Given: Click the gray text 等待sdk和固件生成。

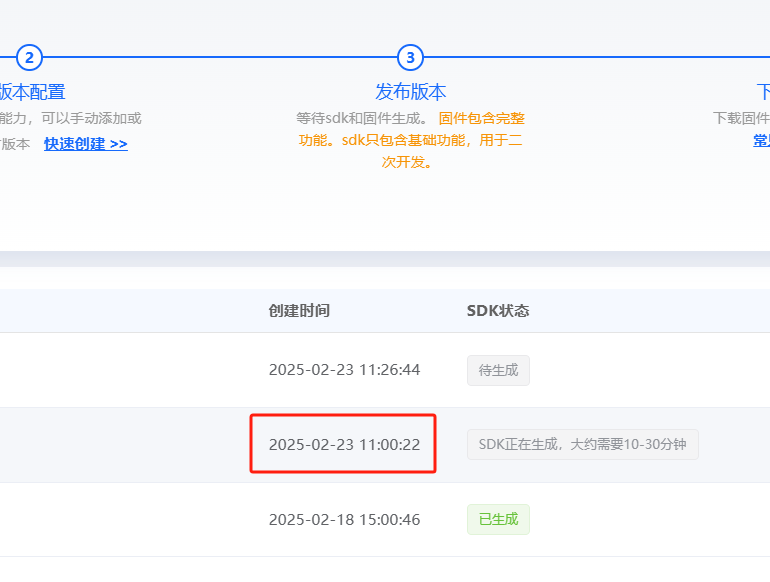Looking at the screenshot, I should (362, 118).
